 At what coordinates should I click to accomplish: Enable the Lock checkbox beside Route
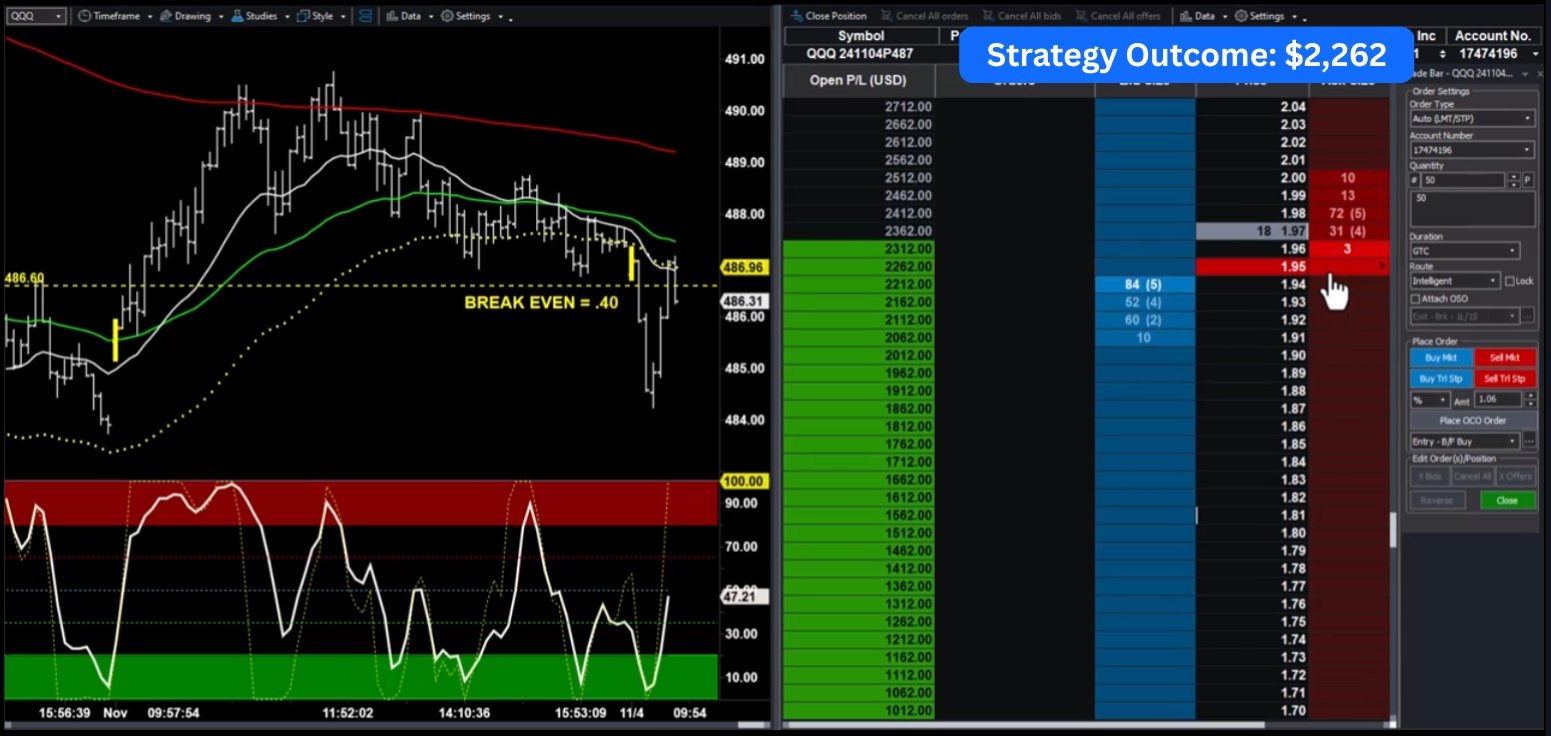(x=1509, y=282)
